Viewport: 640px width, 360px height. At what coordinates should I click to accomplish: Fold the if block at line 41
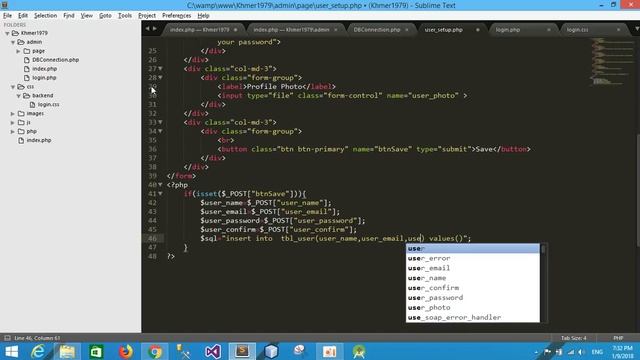coord(160,194)
